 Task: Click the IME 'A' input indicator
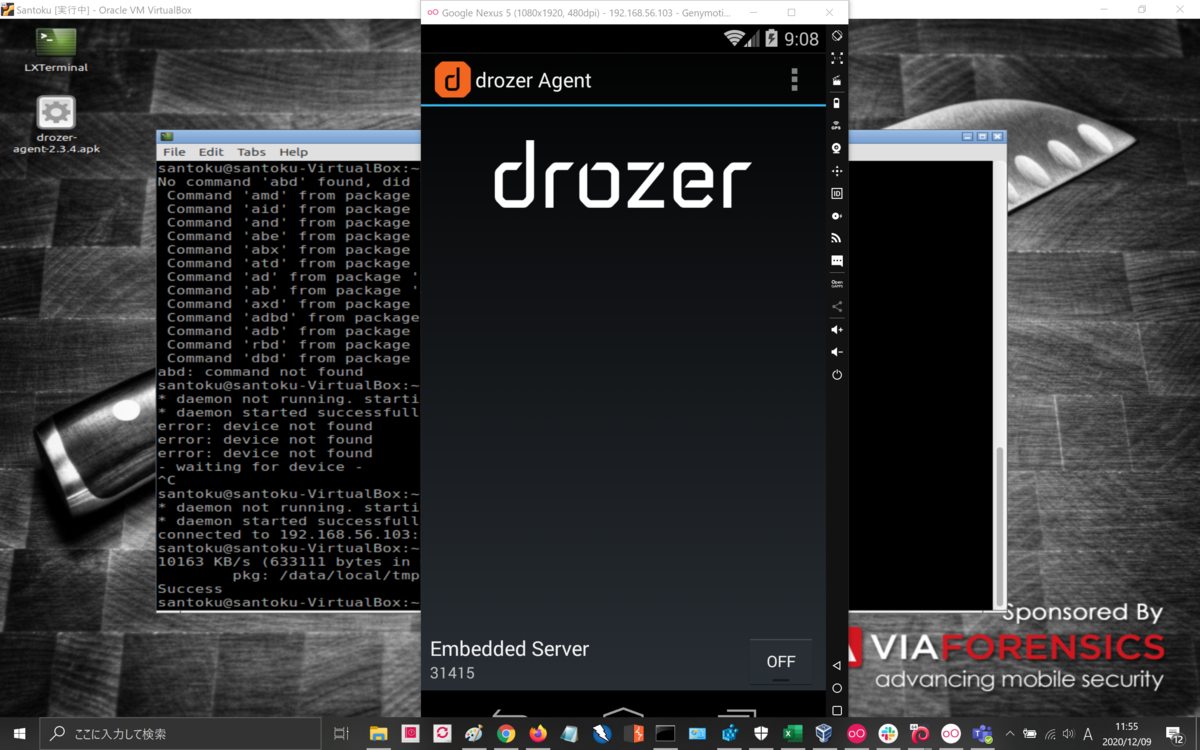pos(1088,734)
